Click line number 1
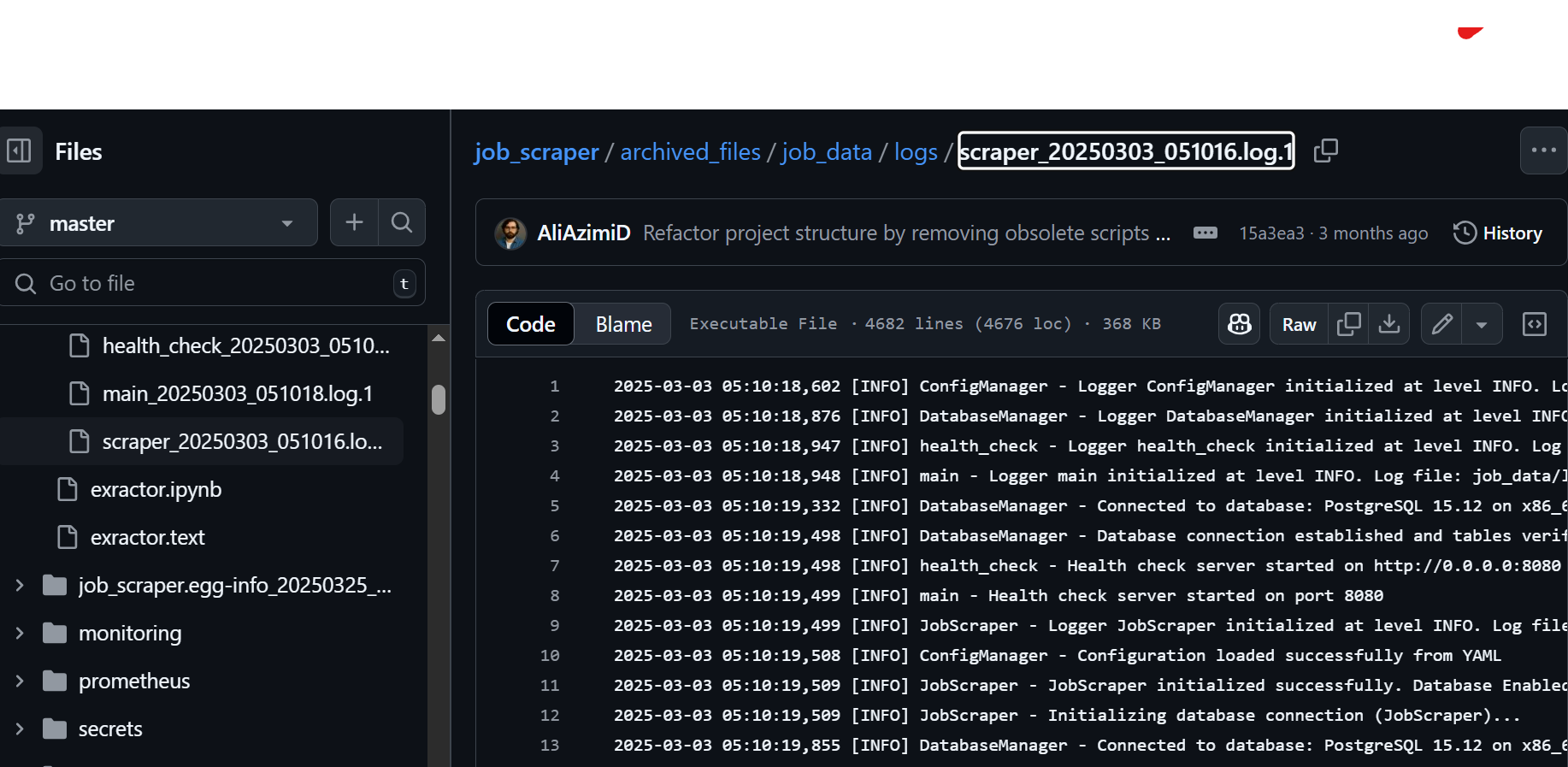The height and width of the screenshot is (767, 1568). [554, 386]
